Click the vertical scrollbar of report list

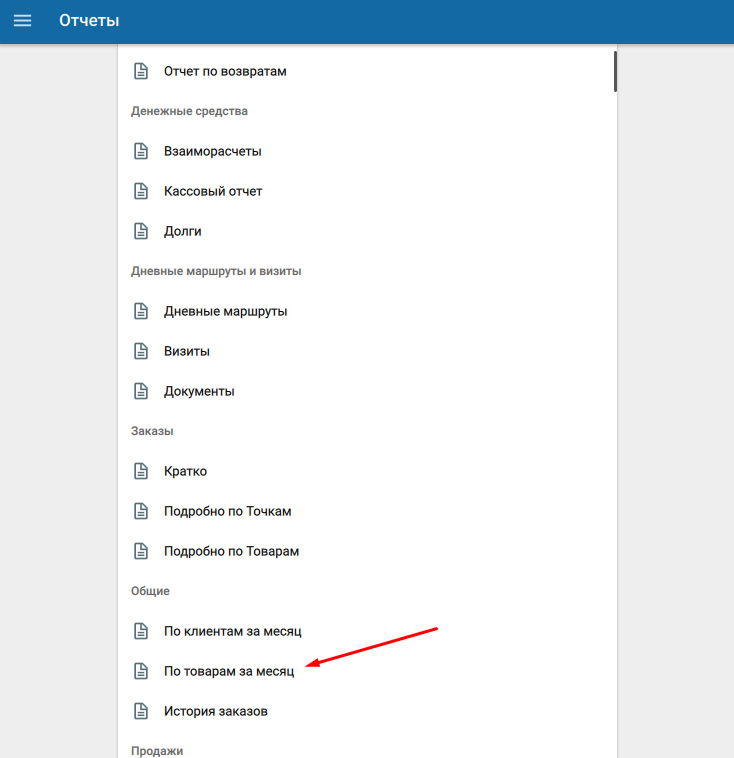tap(615, 72)
